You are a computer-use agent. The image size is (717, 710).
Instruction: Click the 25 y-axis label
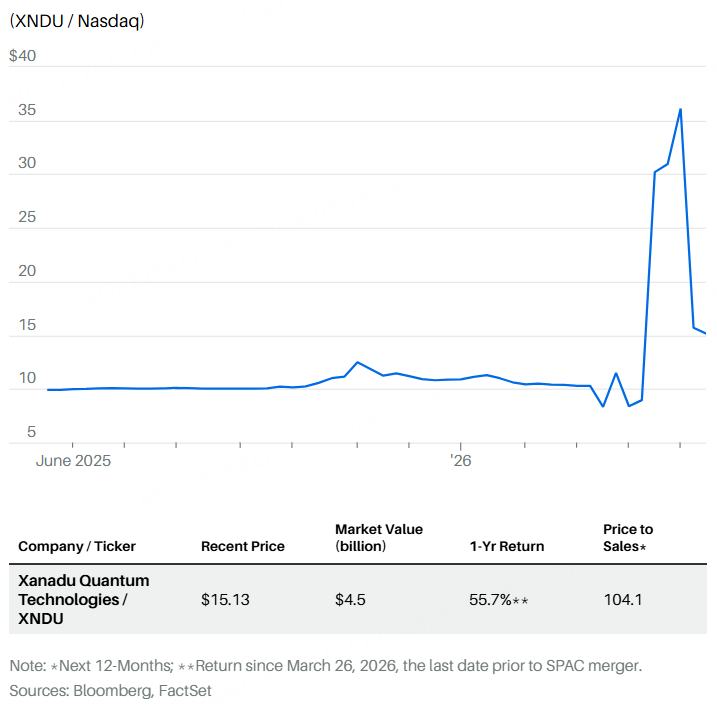coord(27,217)
